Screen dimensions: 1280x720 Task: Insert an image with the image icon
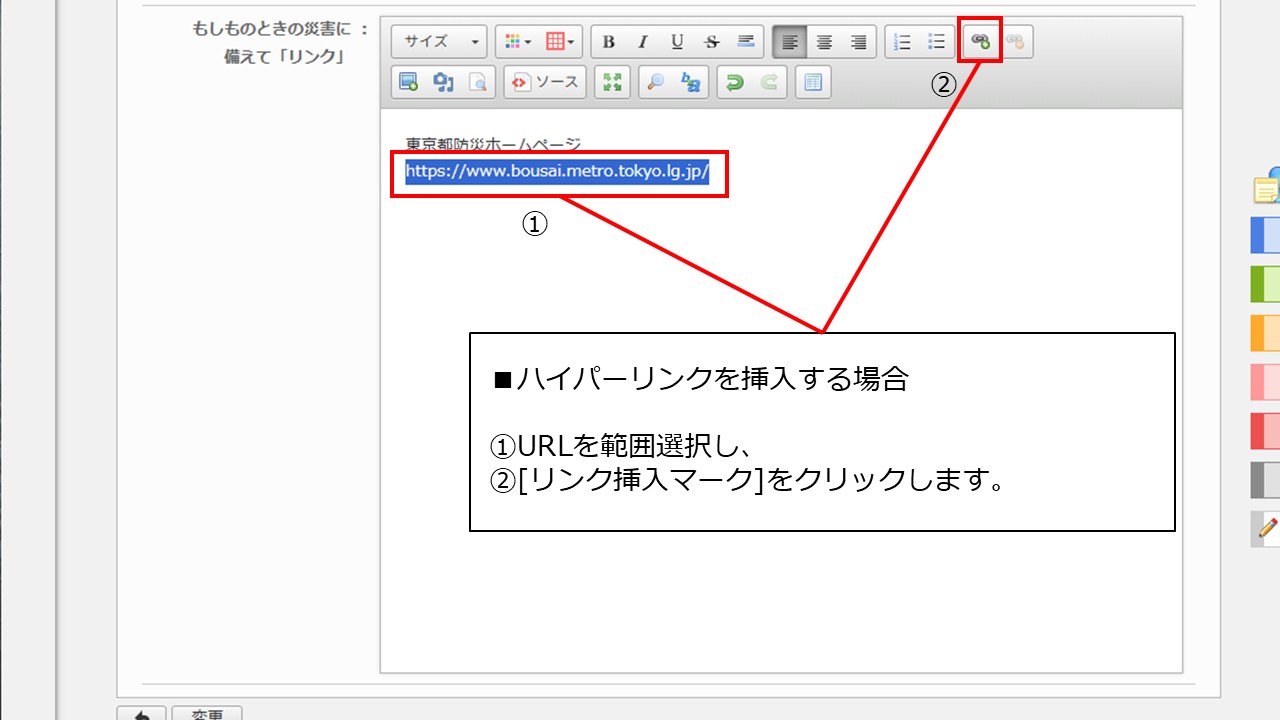[408, 83]
